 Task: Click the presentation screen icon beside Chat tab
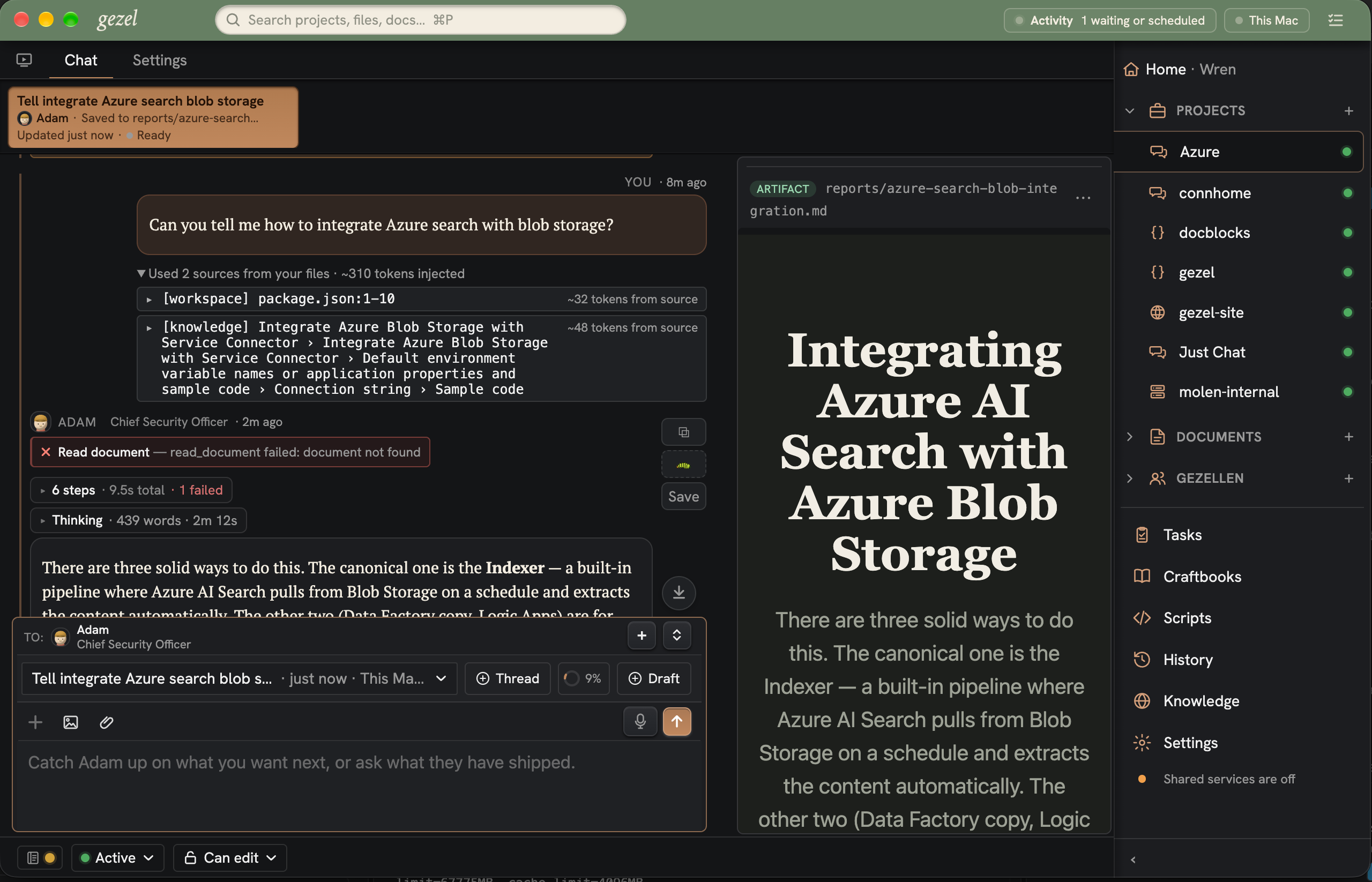24,60
